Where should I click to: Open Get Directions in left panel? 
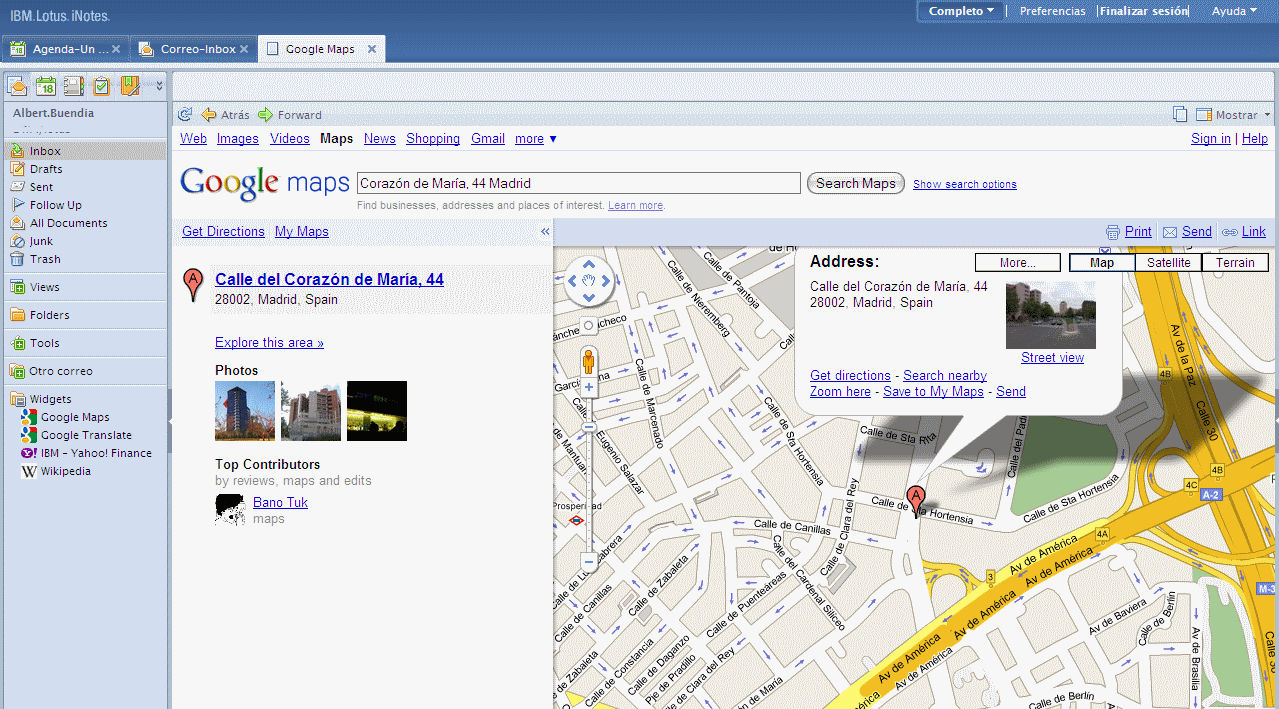coord(223,231)
